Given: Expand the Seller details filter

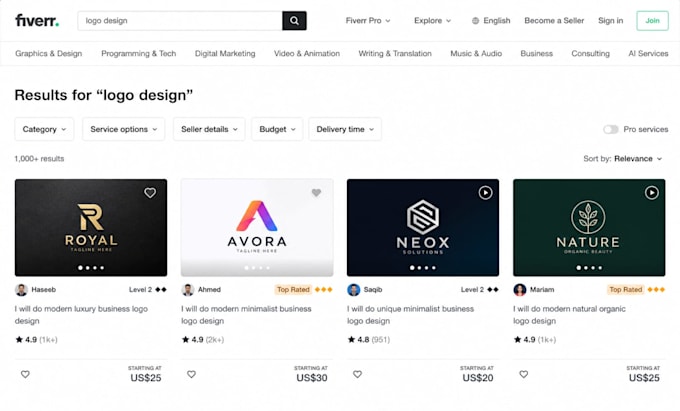Looking at the screenshot, I should [209, 129].
